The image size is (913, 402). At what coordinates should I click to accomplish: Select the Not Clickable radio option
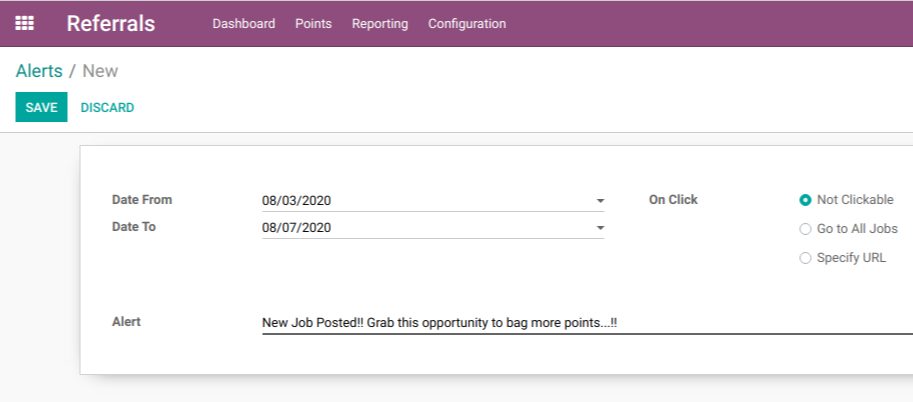805,200
